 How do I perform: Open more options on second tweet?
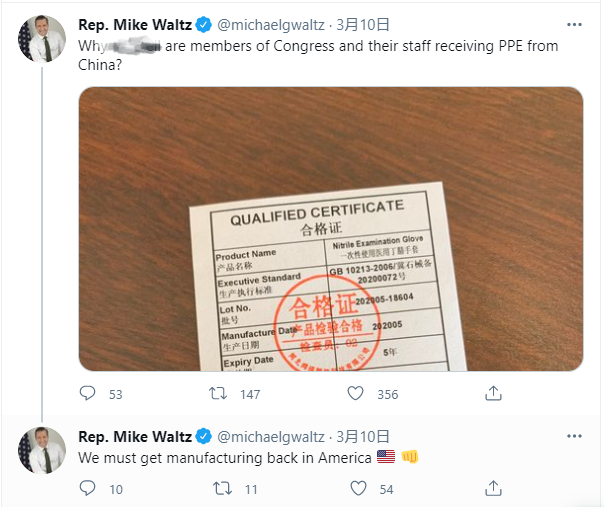pyautogui.click(x=573, y=436)
